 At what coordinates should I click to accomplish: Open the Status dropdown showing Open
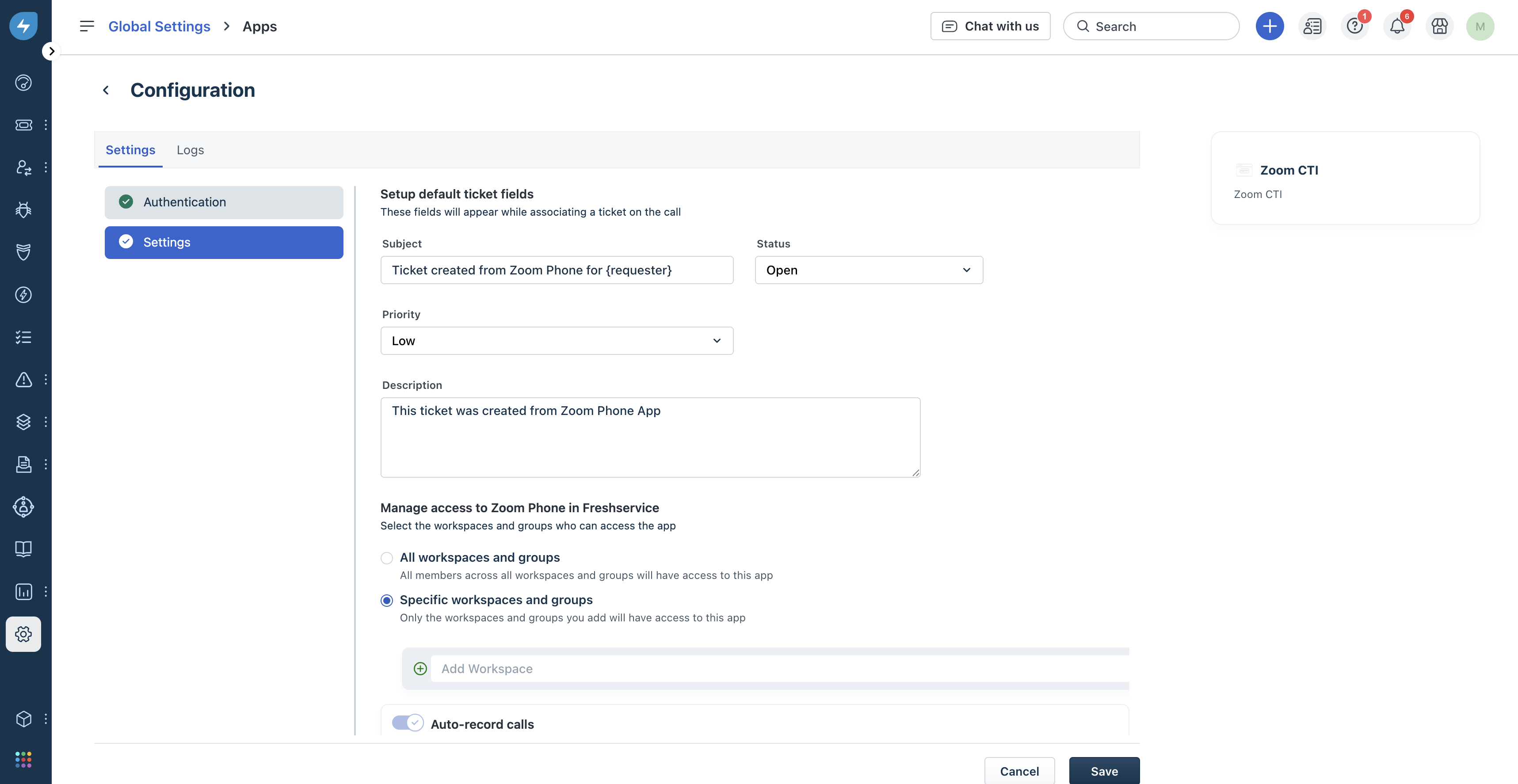869,270
